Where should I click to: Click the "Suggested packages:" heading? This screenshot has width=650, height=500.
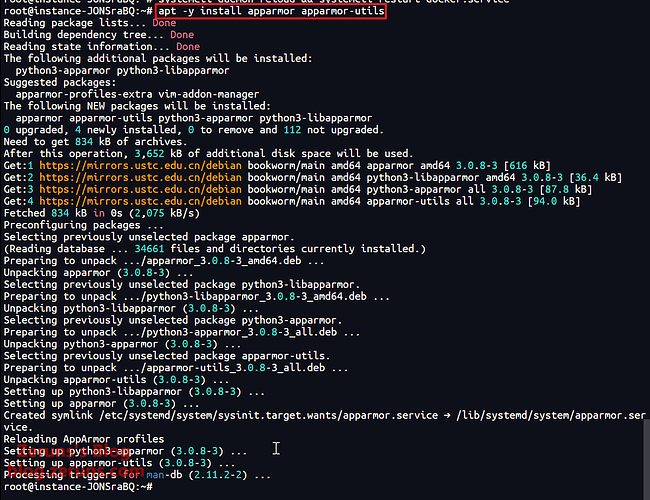pos(58,82)
